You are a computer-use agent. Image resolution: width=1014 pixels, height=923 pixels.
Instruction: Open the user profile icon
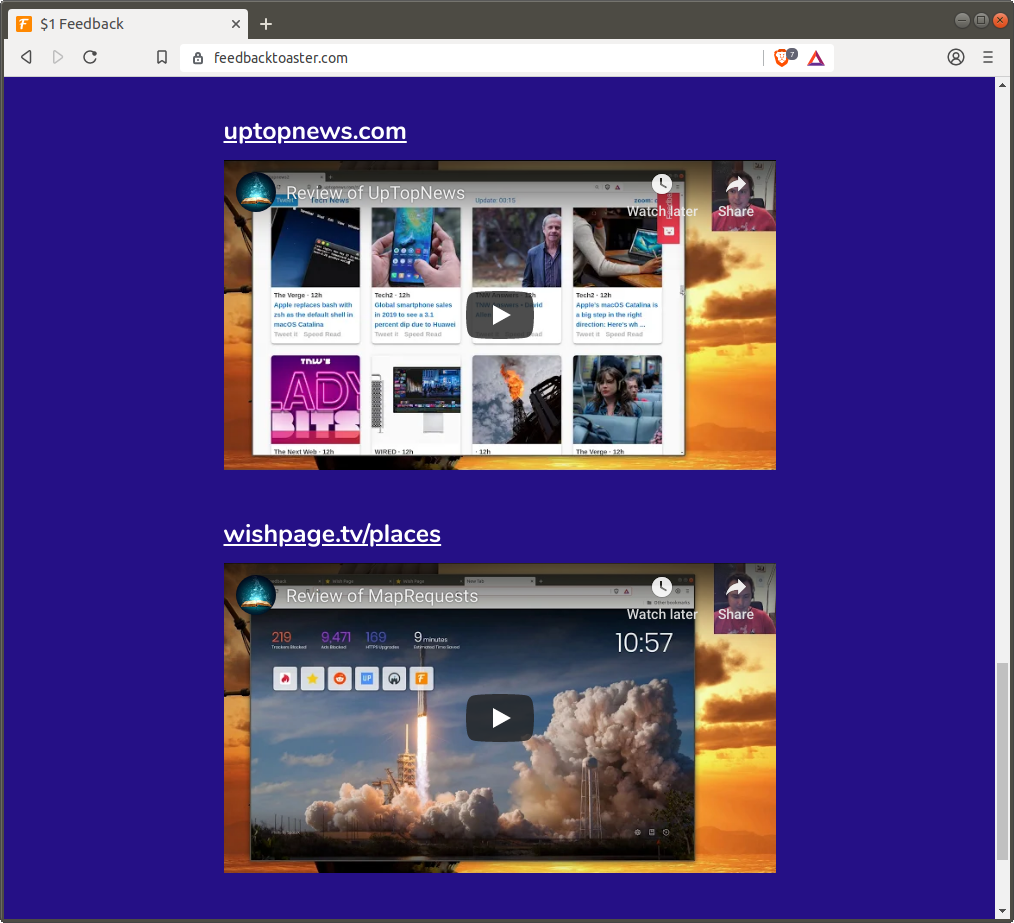956,57
